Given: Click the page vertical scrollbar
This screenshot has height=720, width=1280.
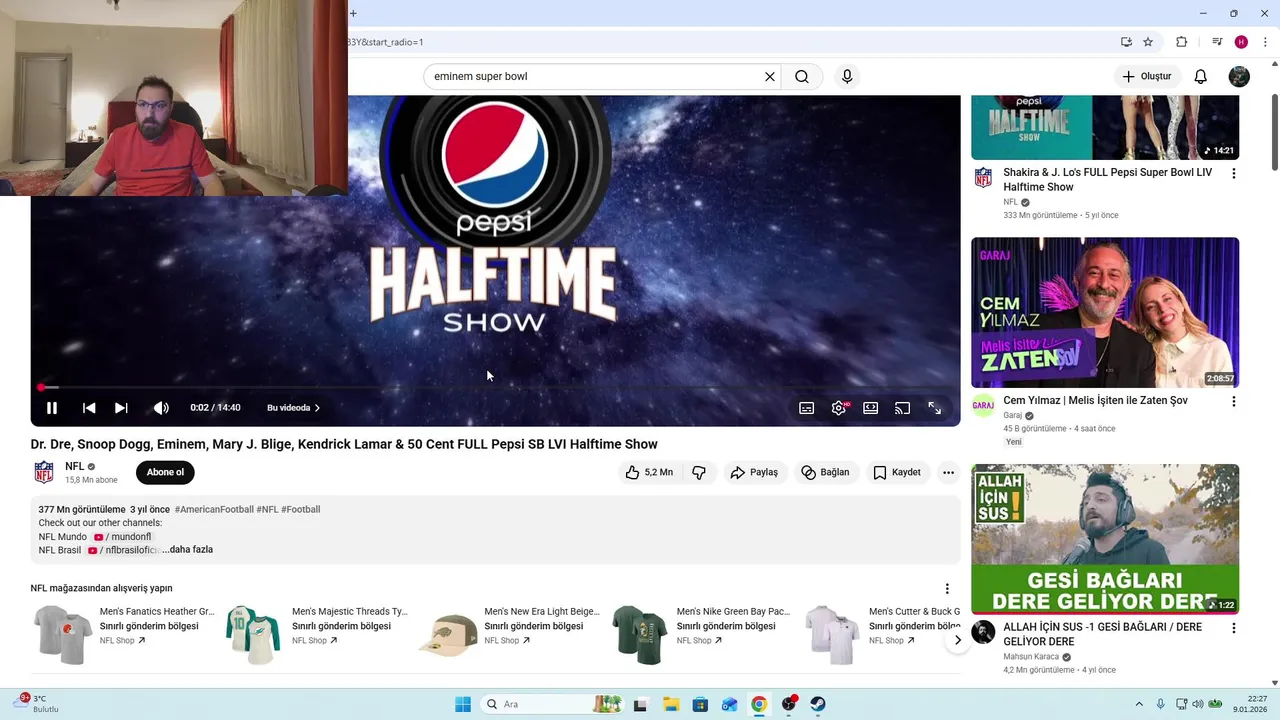Looking at the screenshot, I should coord(1274,132).
